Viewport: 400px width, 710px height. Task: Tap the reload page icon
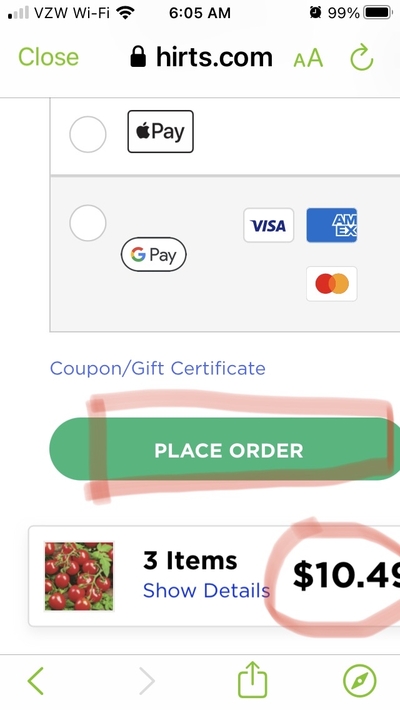coord(361,58)
